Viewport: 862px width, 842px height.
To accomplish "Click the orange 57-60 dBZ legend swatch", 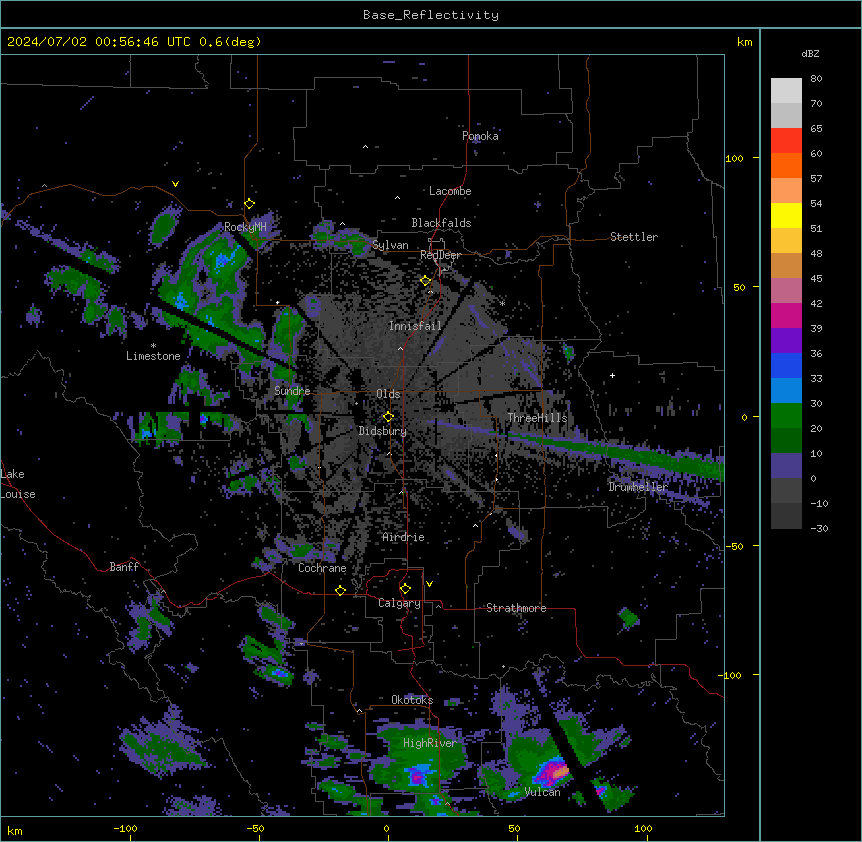I will click(786, 165).
